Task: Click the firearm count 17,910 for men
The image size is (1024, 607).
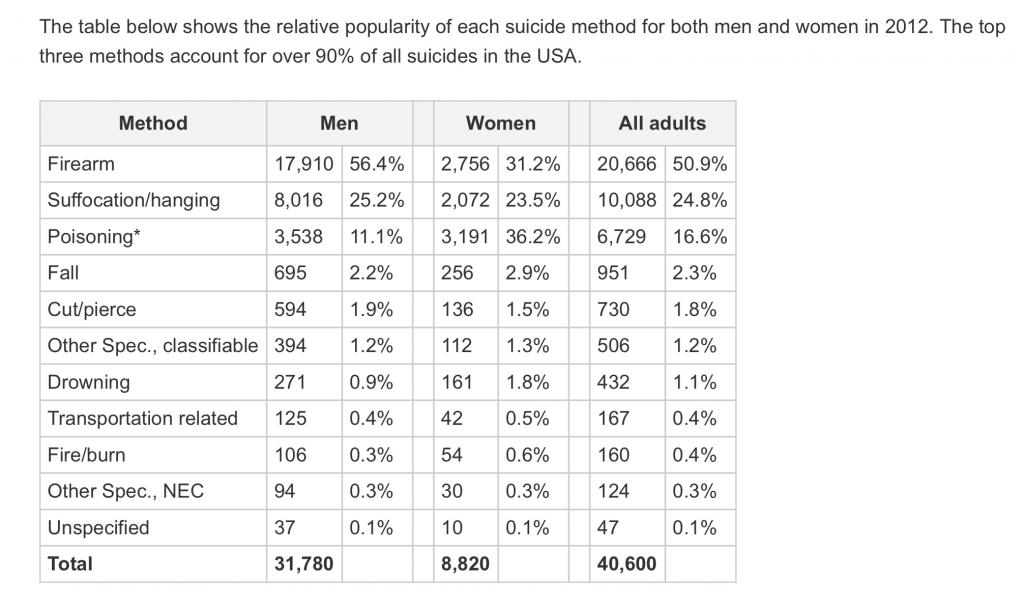Action: 304,164
